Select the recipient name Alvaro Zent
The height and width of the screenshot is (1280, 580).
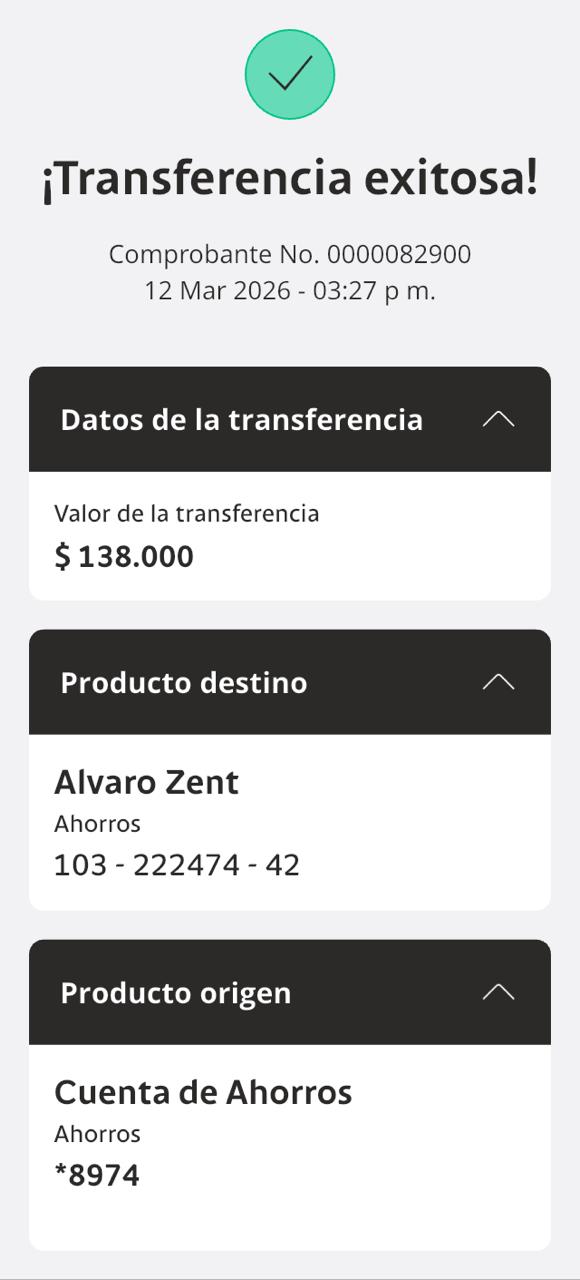[146, 782]
